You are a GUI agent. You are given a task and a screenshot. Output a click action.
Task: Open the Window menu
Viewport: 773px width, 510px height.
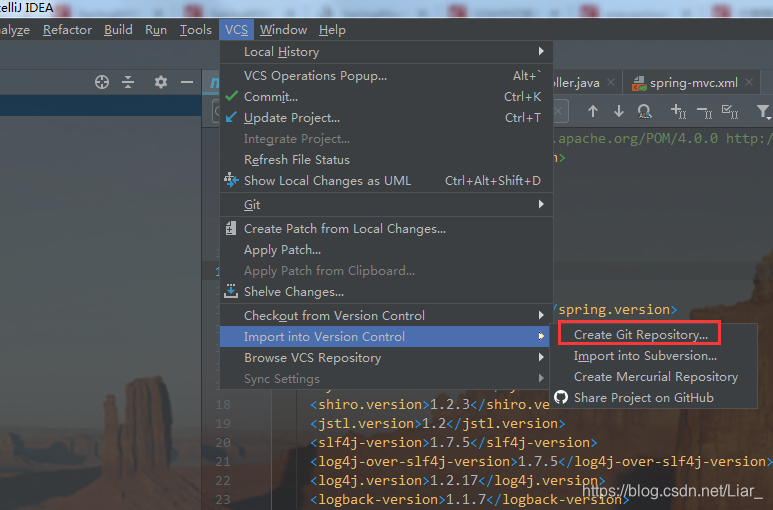pyautogui.click(x=283, y=30)
